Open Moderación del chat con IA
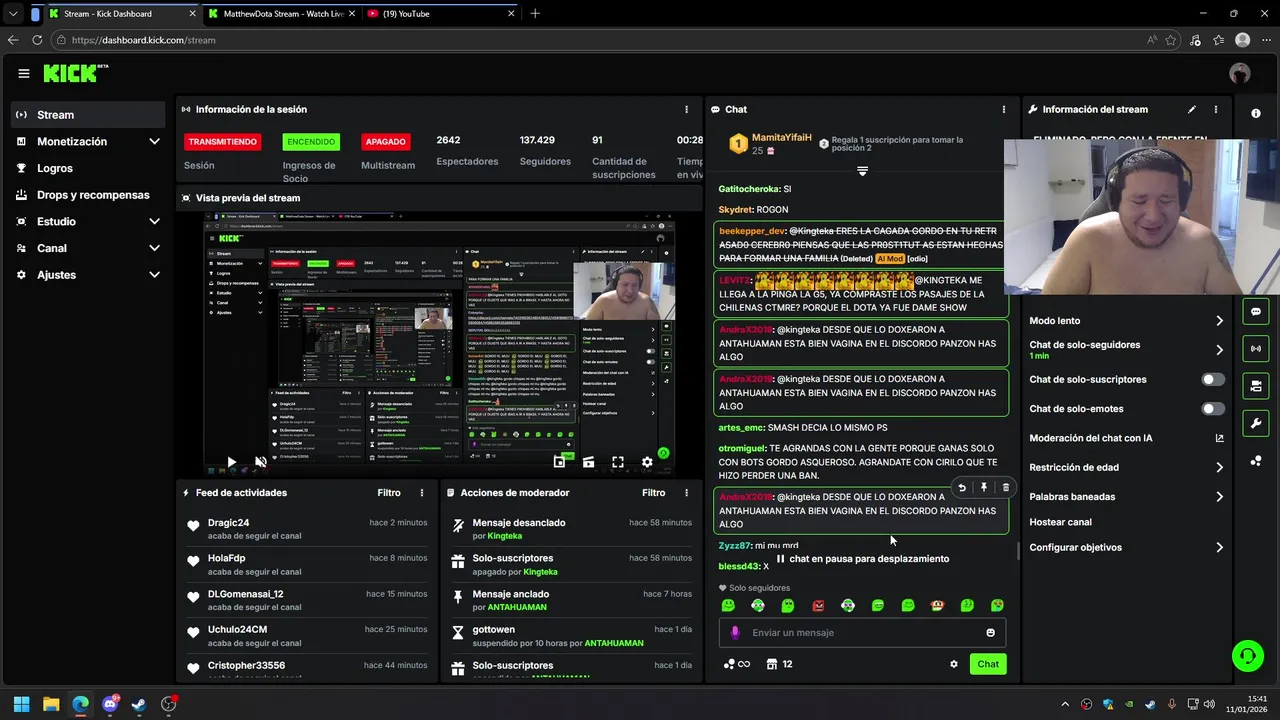Screen dimensions: 1280x720 (x=1127, y=438)
